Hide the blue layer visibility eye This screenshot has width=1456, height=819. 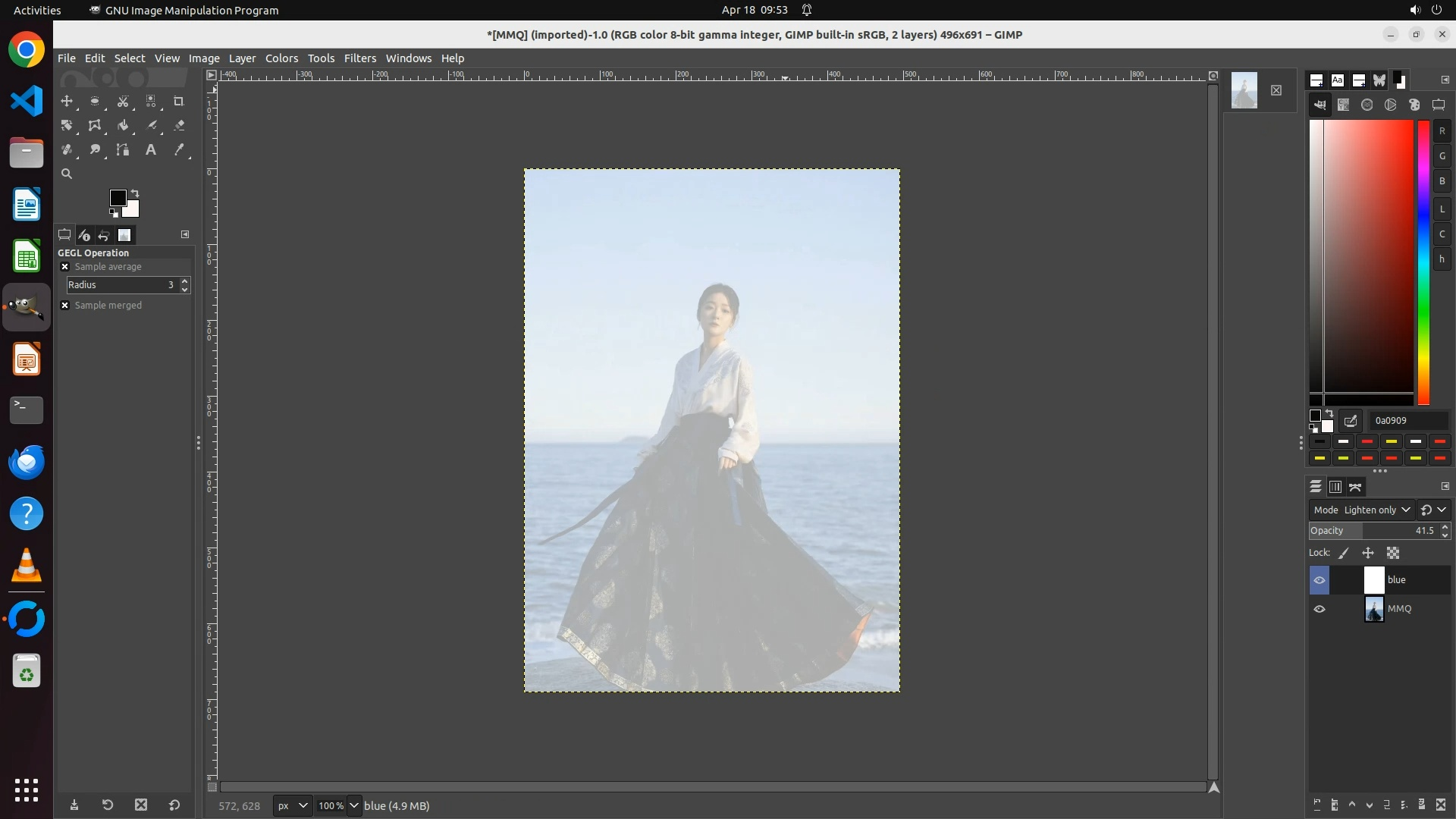click(1319, 580)
